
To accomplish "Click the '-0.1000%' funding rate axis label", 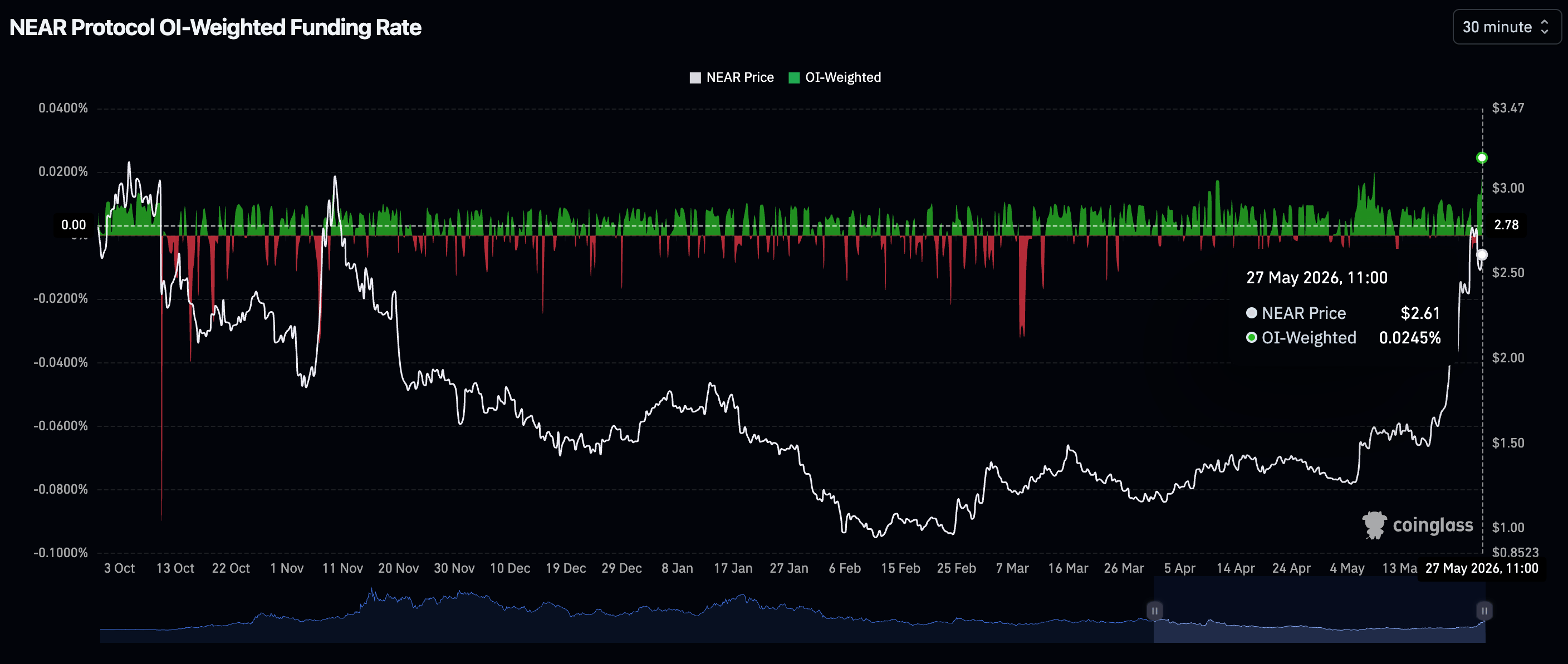I will 61,553.
